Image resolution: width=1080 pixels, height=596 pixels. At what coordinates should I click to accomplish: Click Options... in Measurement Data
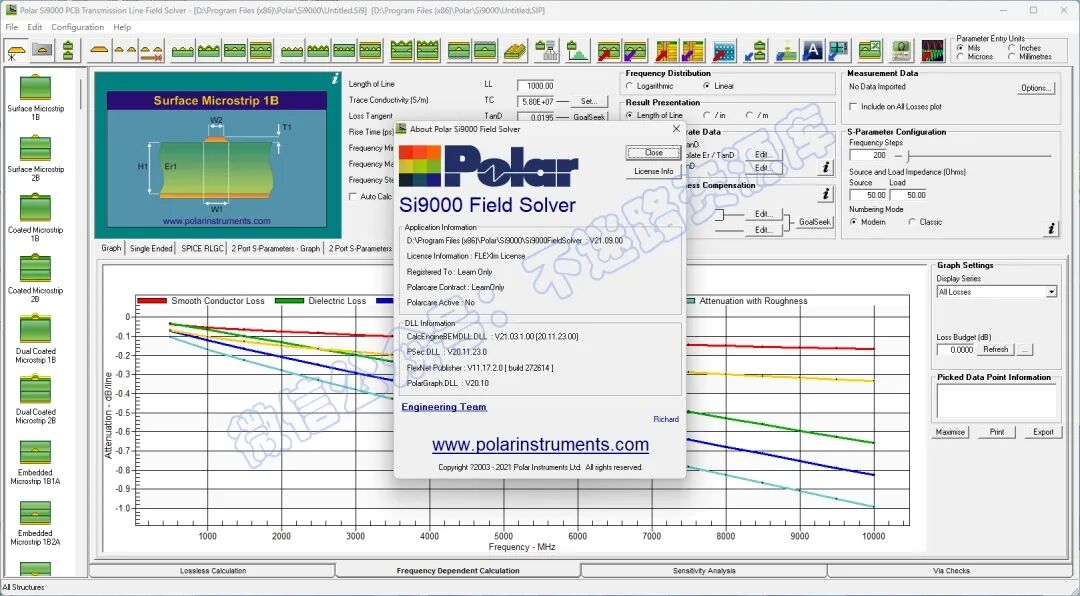tap(1035, 88)
